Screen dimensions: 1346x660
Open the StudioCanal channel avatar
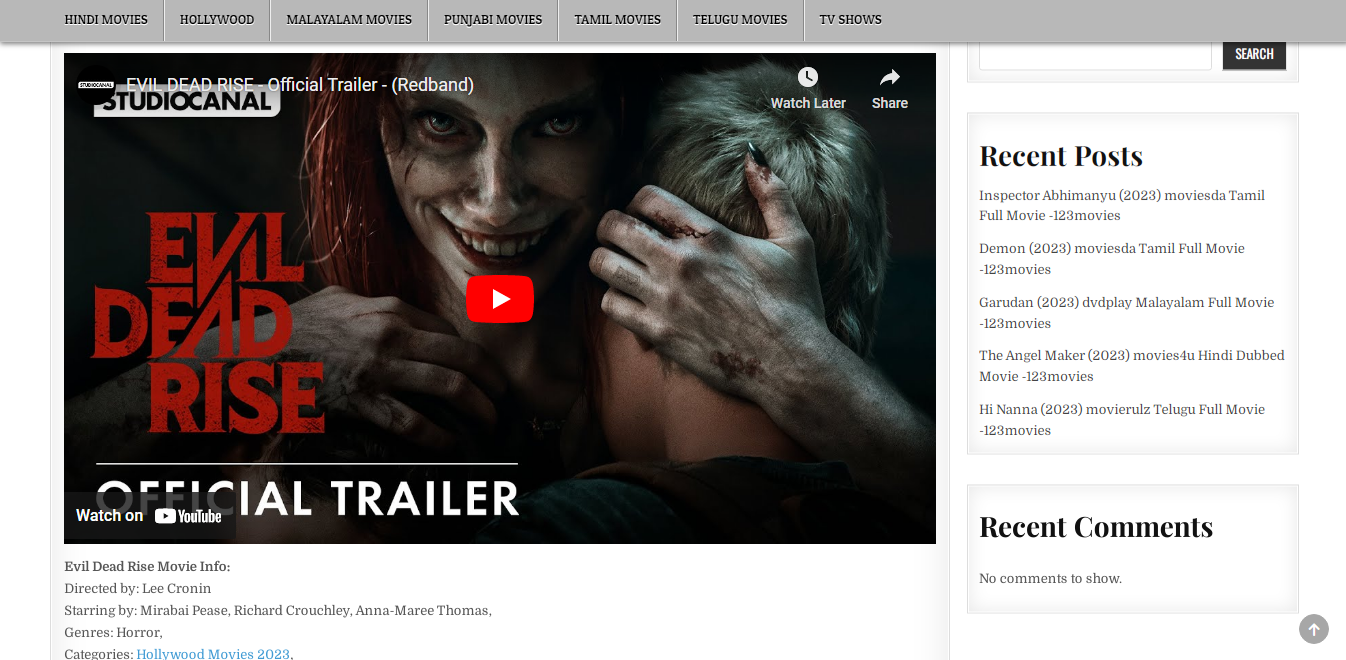click(x=97, y=85)
